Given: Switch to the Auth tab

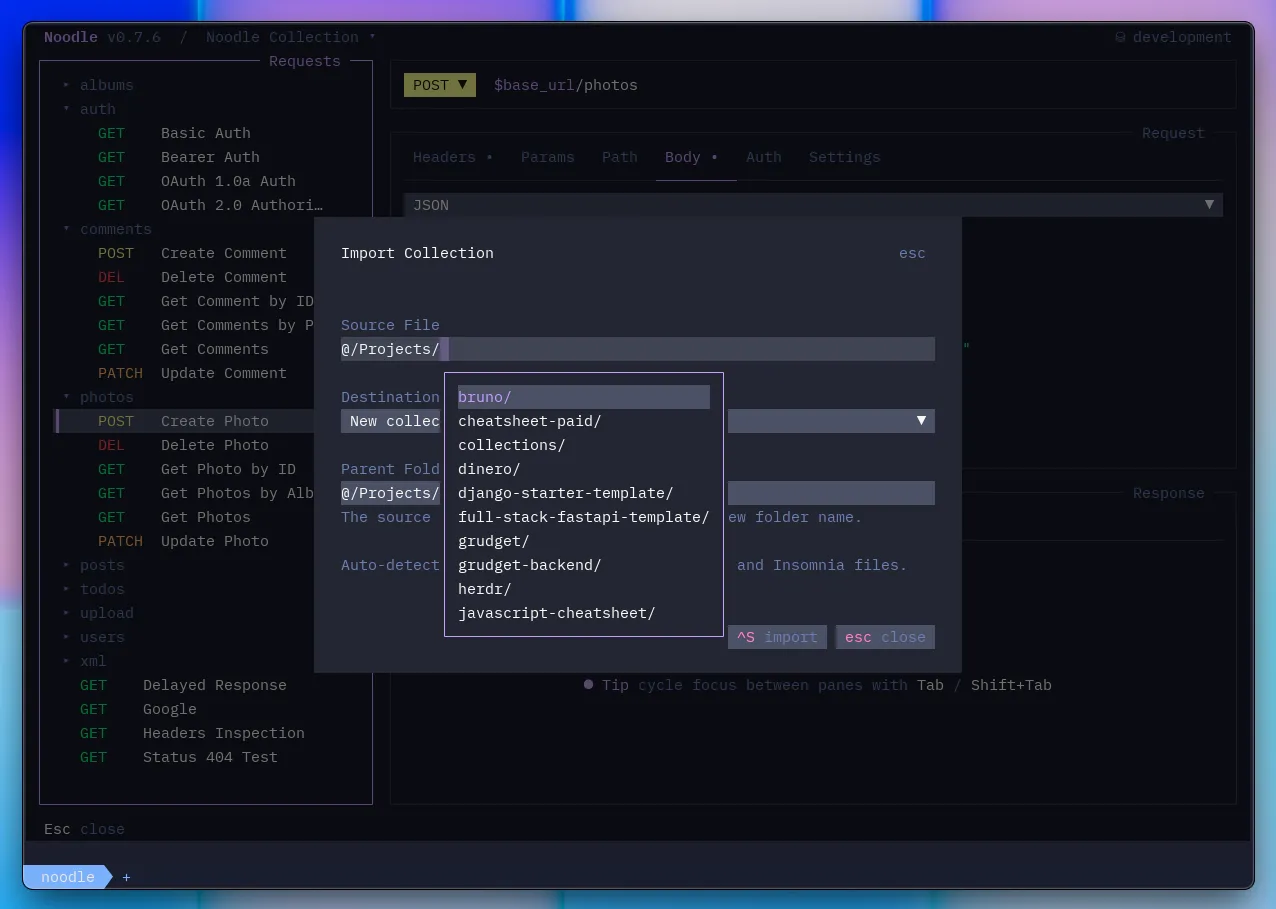Looking at the screenshot, I should point(764,157).
